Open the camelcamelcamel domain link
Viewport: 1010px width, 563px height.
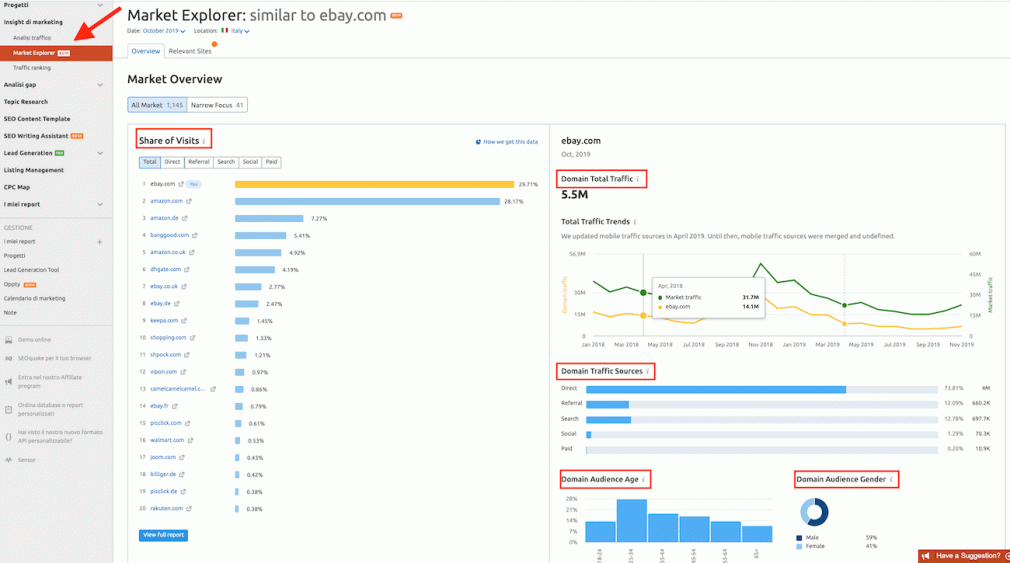click(178, 389)
